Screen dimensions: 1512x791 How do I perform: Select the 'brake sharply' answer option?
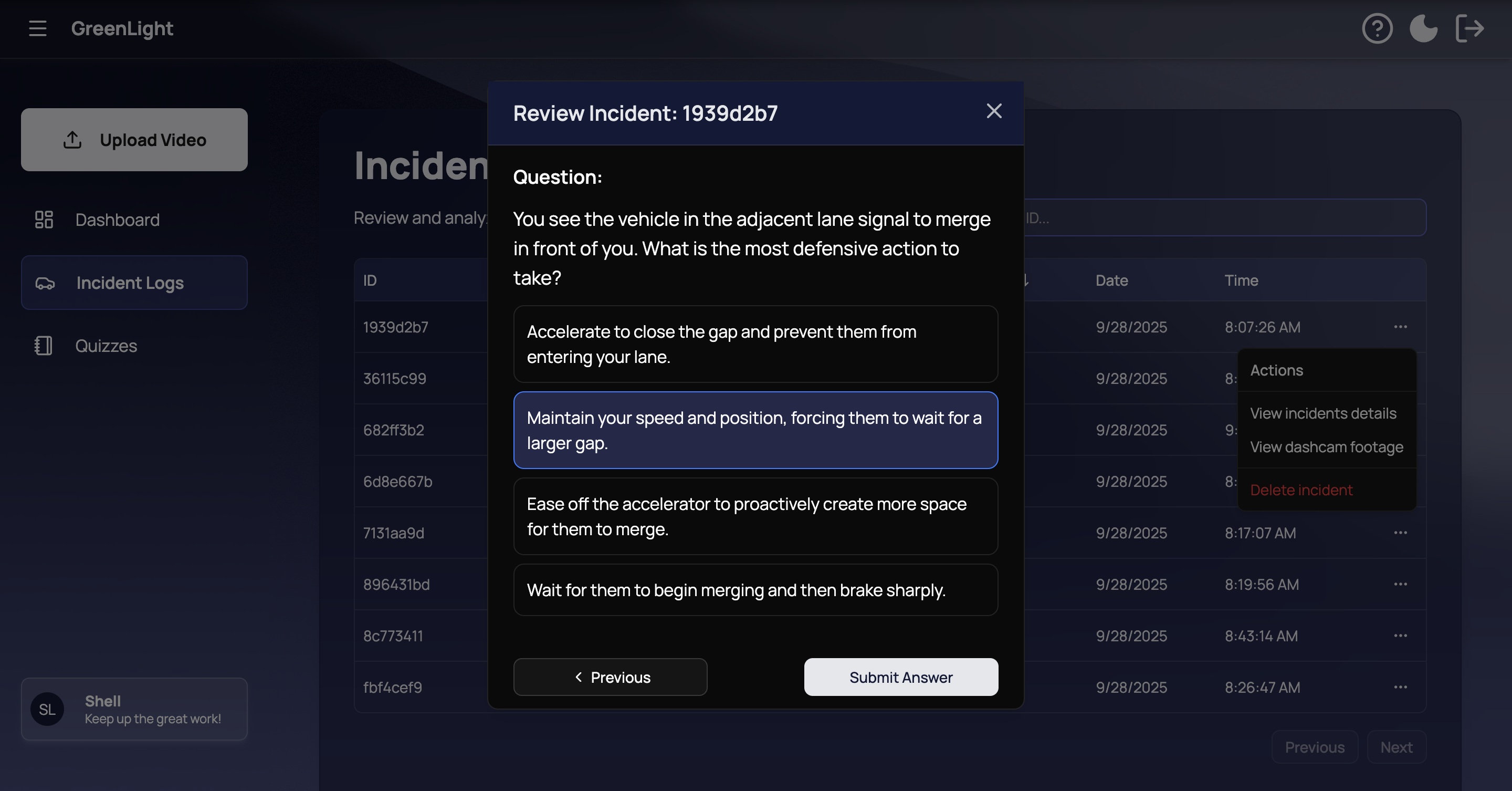(x=755, y=590)
